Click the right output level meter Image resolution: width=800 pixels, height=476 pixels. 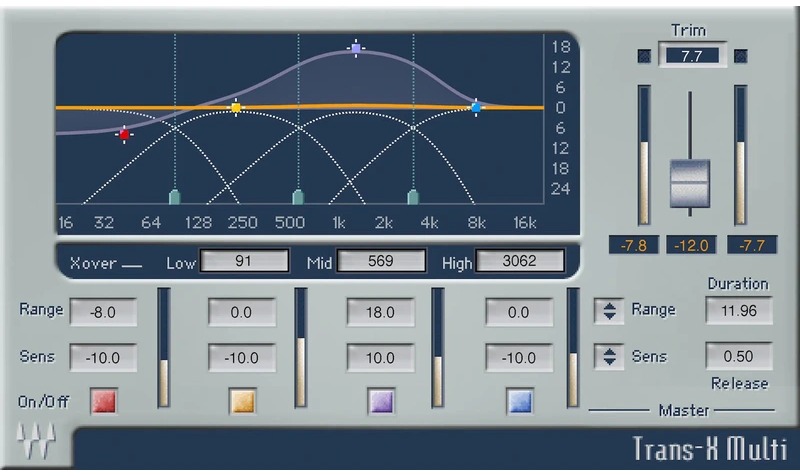click(x=740, y=155)
